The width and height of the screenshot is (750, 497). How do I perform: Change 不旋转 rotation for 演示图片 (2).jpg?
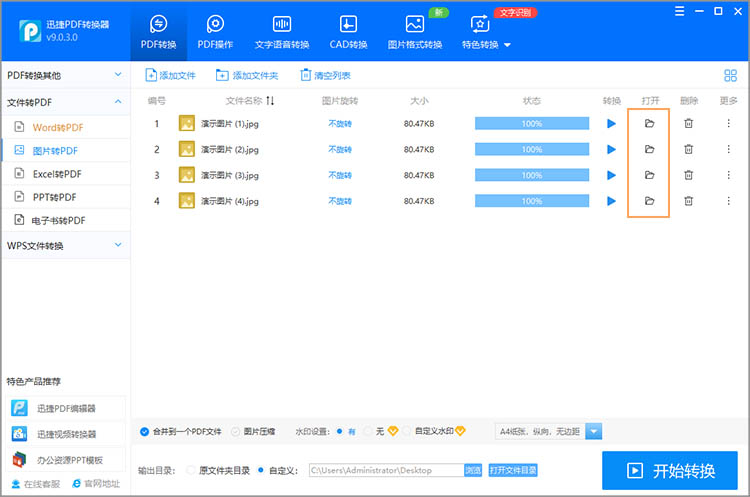click(340, 149)
